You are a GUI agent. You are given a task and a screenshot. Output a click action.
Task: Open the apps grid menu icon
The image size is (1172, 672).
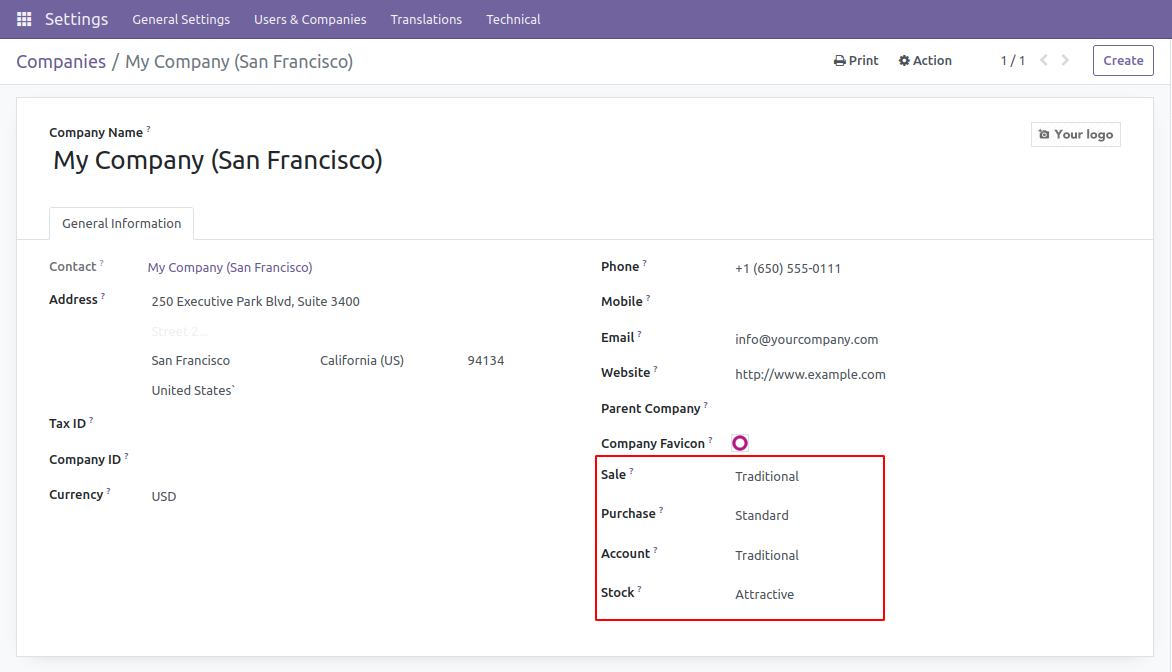click(x=24, y=19)
